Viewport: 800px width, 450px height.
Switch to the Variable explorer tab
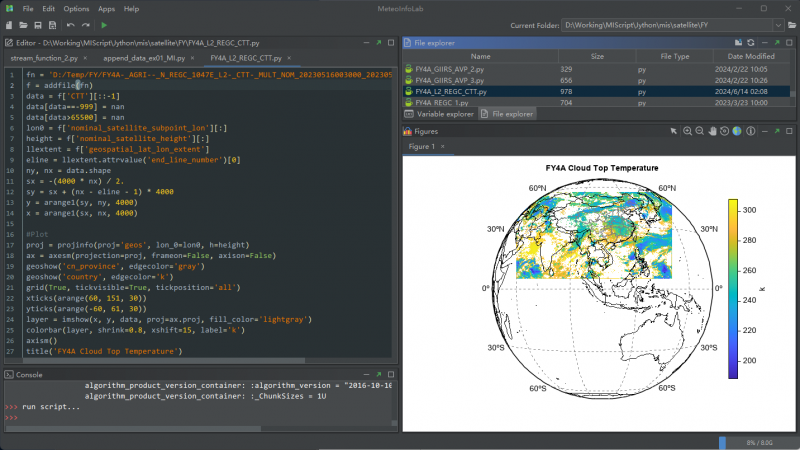tap(445, 115)
